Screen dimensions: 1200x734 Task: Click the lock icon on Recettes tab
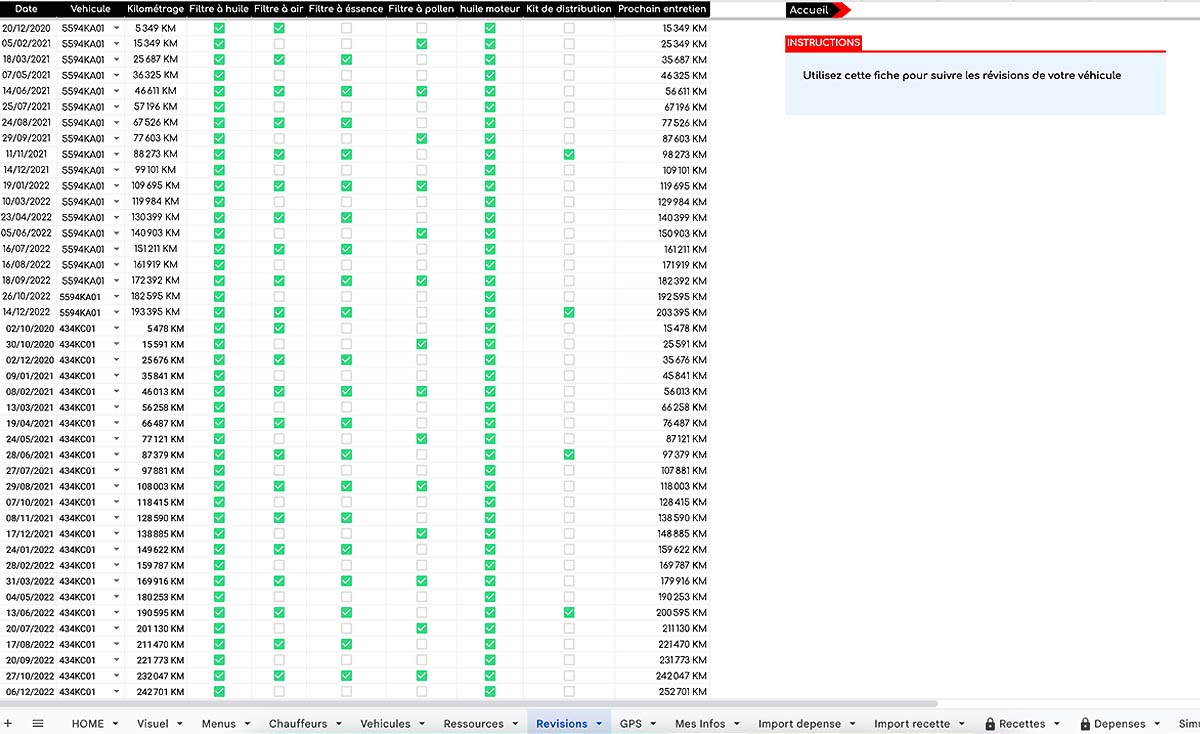pyautogui.click(x=990, y=724)
